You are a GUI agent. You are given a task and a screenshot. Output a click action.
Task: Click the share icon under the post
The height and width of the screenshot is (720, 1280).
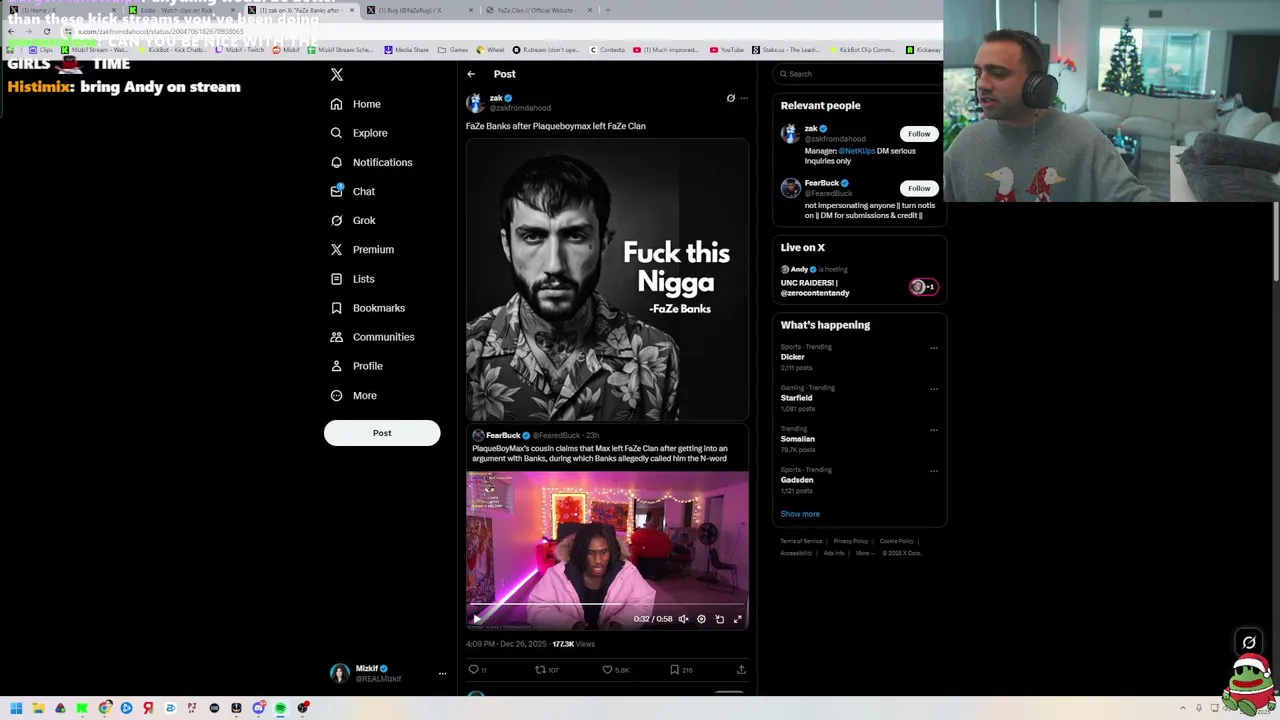tap(741, 670)
